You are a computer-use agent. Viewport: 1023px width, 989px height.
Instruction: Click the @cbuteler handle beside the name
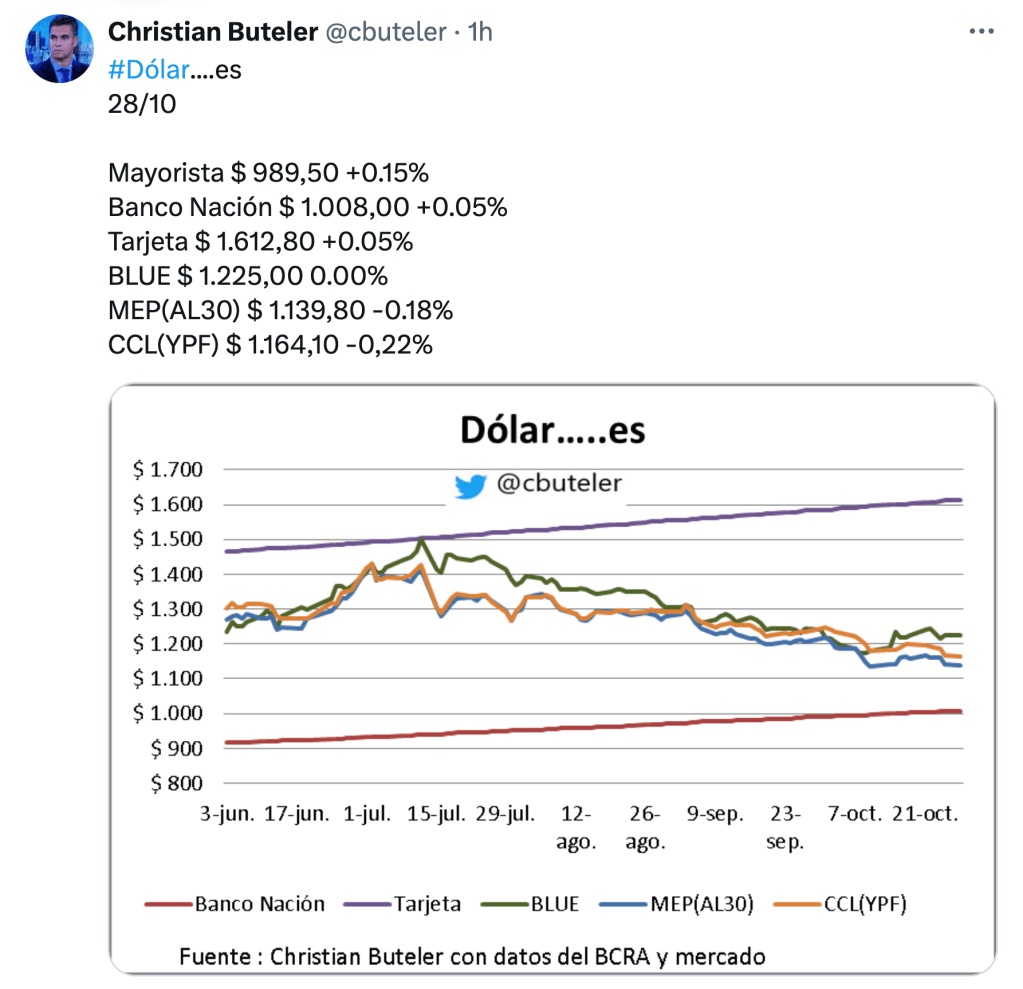(384, 32)
